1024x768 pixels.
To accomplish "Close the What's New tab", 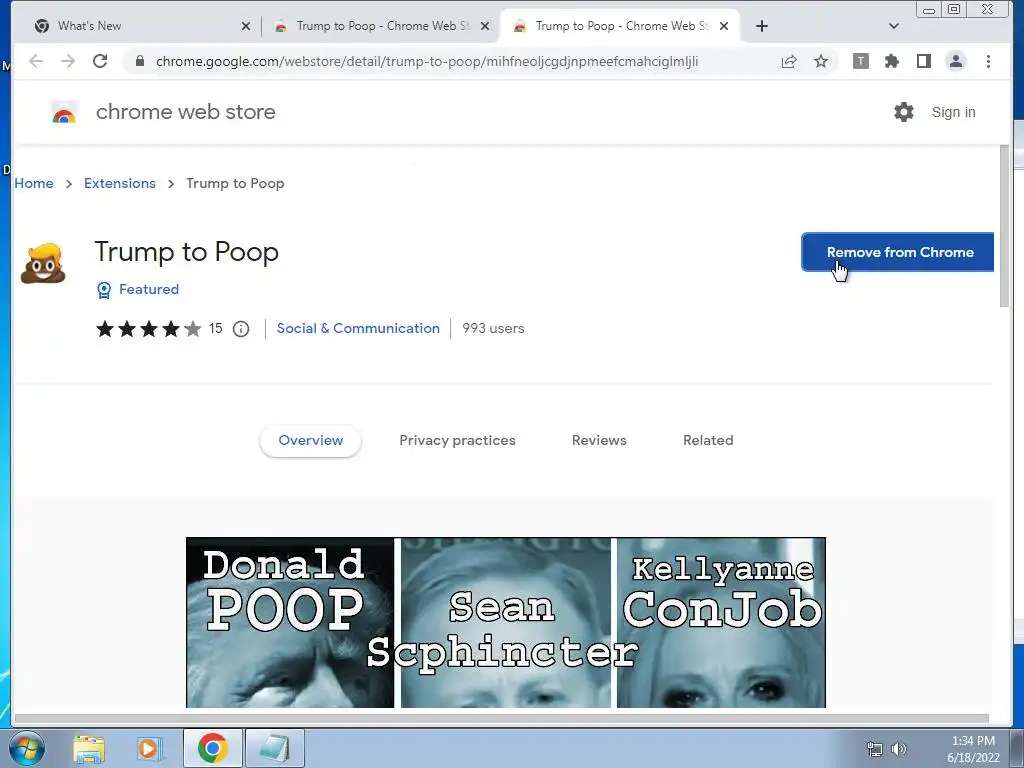I will (x=246, y=26).
